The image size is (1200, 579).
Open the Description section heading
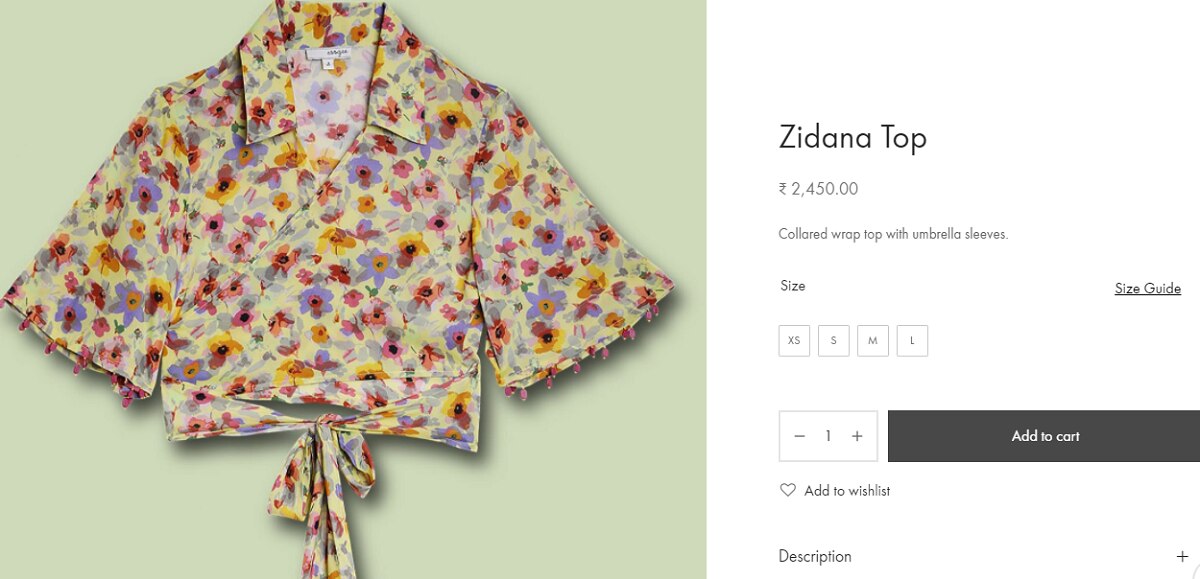pos(815,556)
